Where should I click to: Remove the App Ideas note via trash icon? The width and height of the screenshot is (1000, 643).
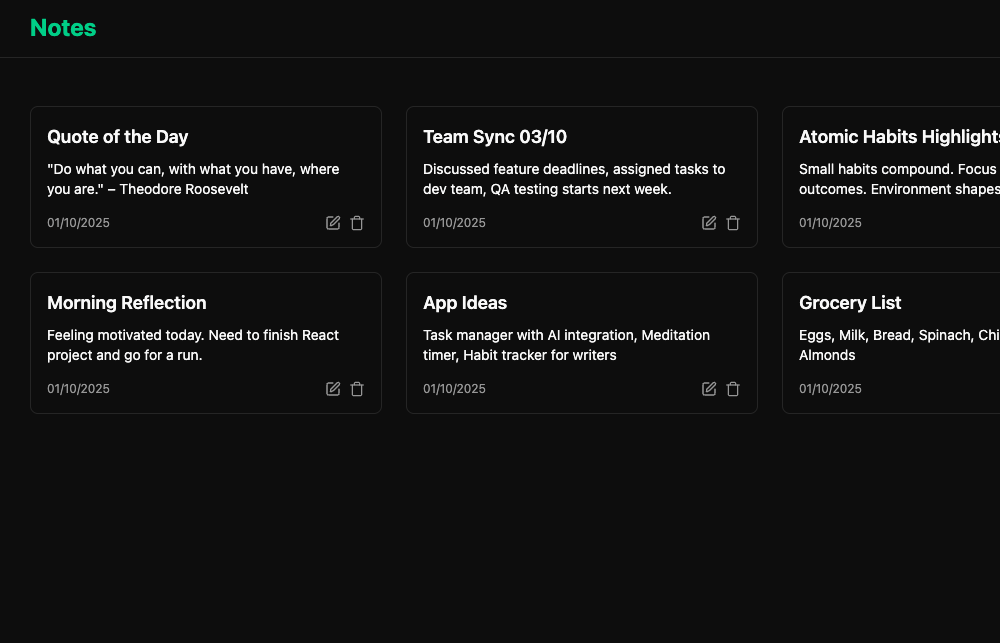[x=733, y=389]
